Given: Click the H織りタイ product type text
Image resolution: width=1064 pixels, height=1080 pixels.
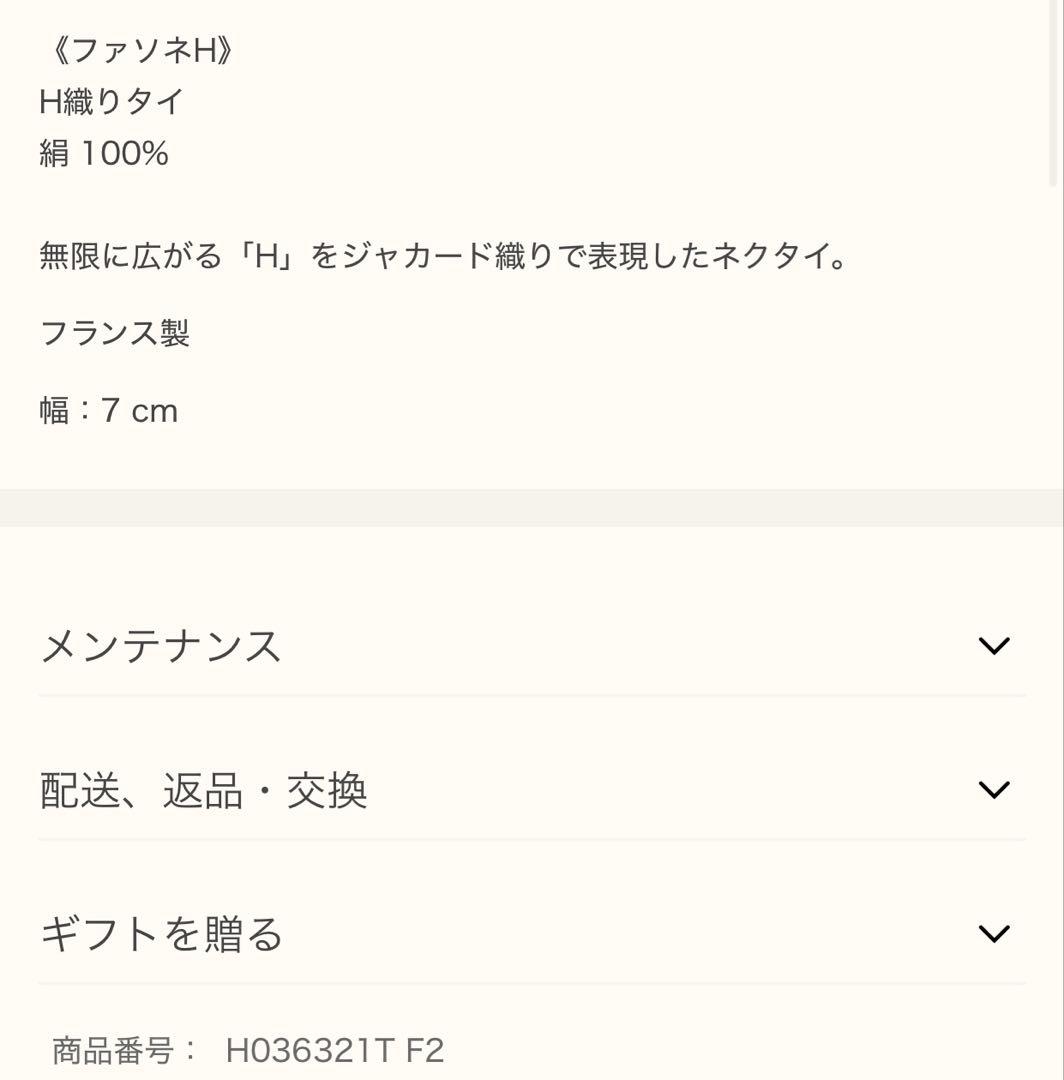Looking at the screenshot, I should point(112,101).
